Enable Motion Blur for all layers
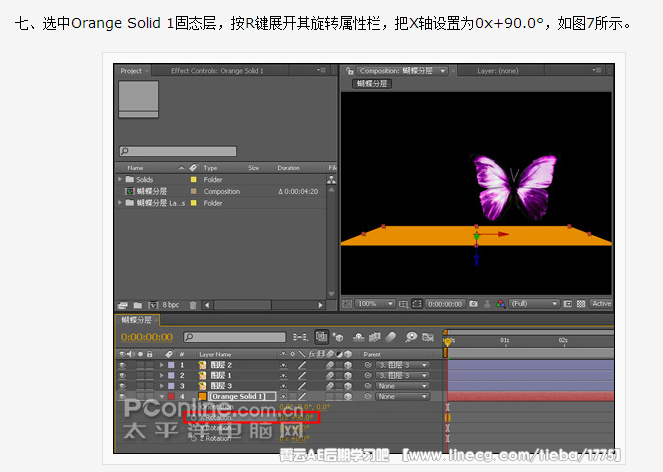This screenshot has height=472, width=663. pos(391,337)
